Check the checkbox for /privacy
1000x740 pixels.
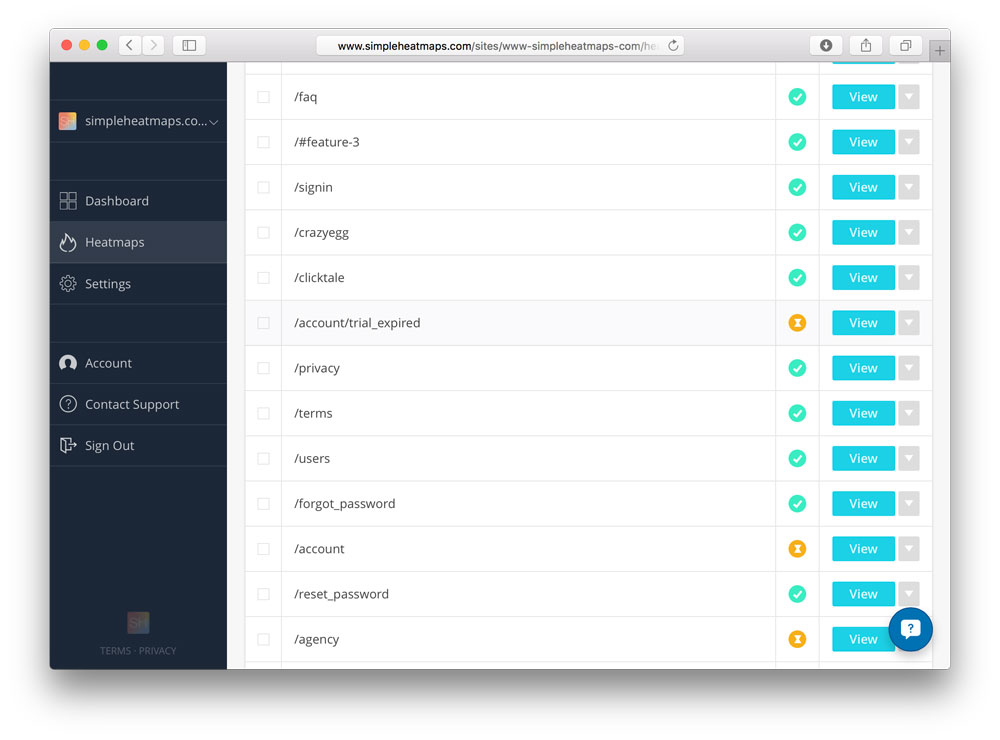click(263, 368)
